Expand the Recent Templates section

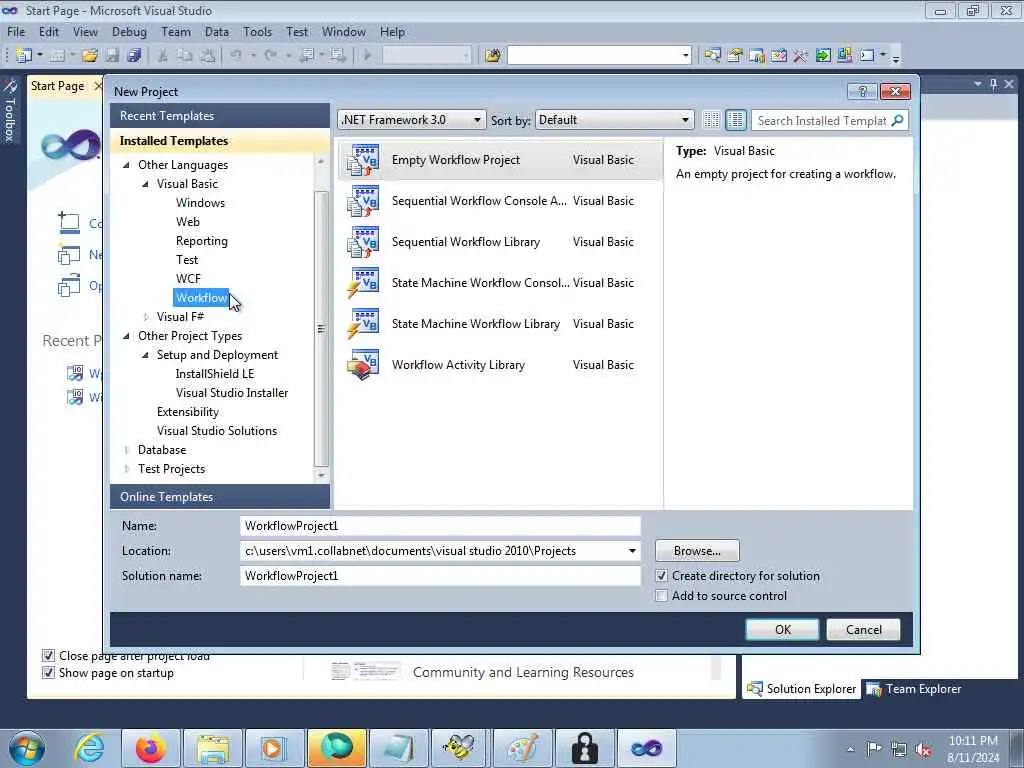tap(220, 116)
